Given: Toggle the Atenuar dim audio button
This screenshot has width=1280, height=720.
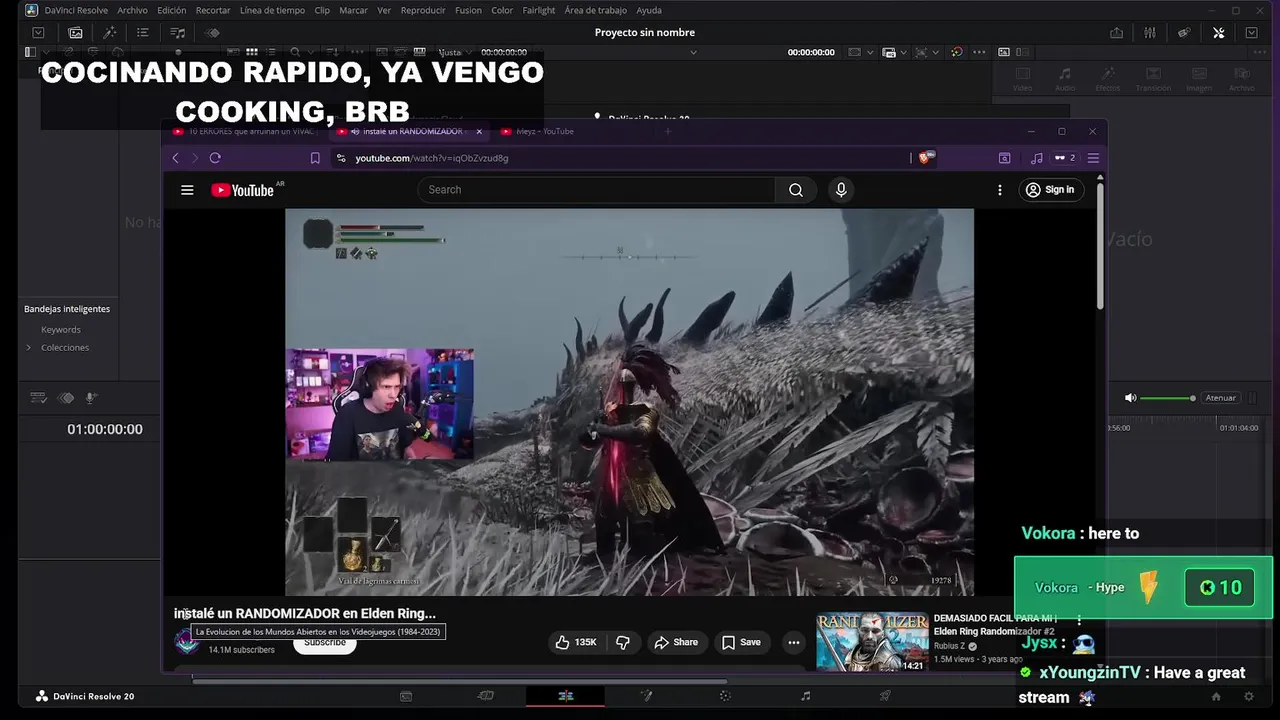Looking at the screenshot, I should click(1220, 398).
